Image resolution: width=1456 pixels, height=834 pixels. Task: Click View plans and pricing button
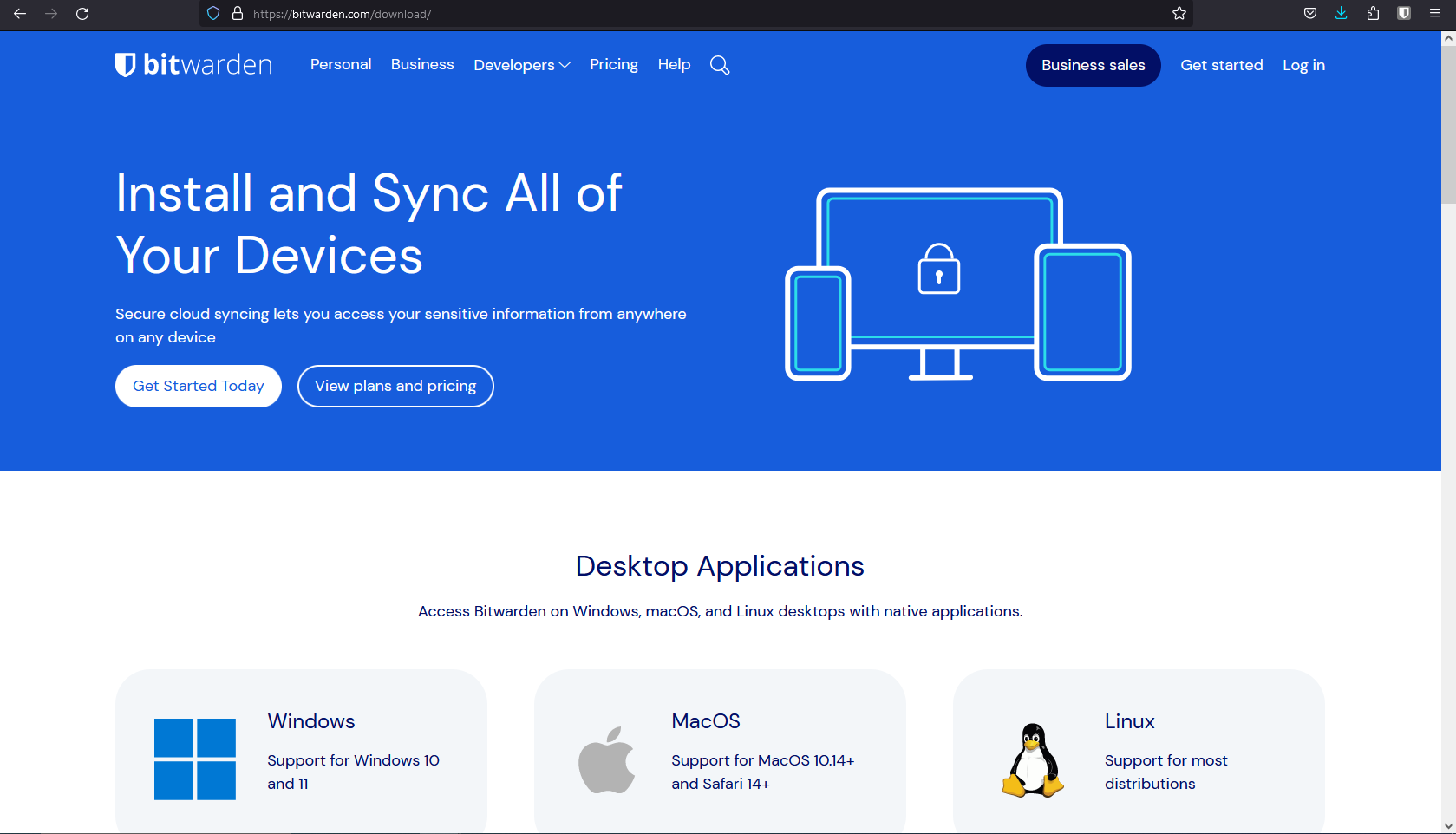pos(395,386)
